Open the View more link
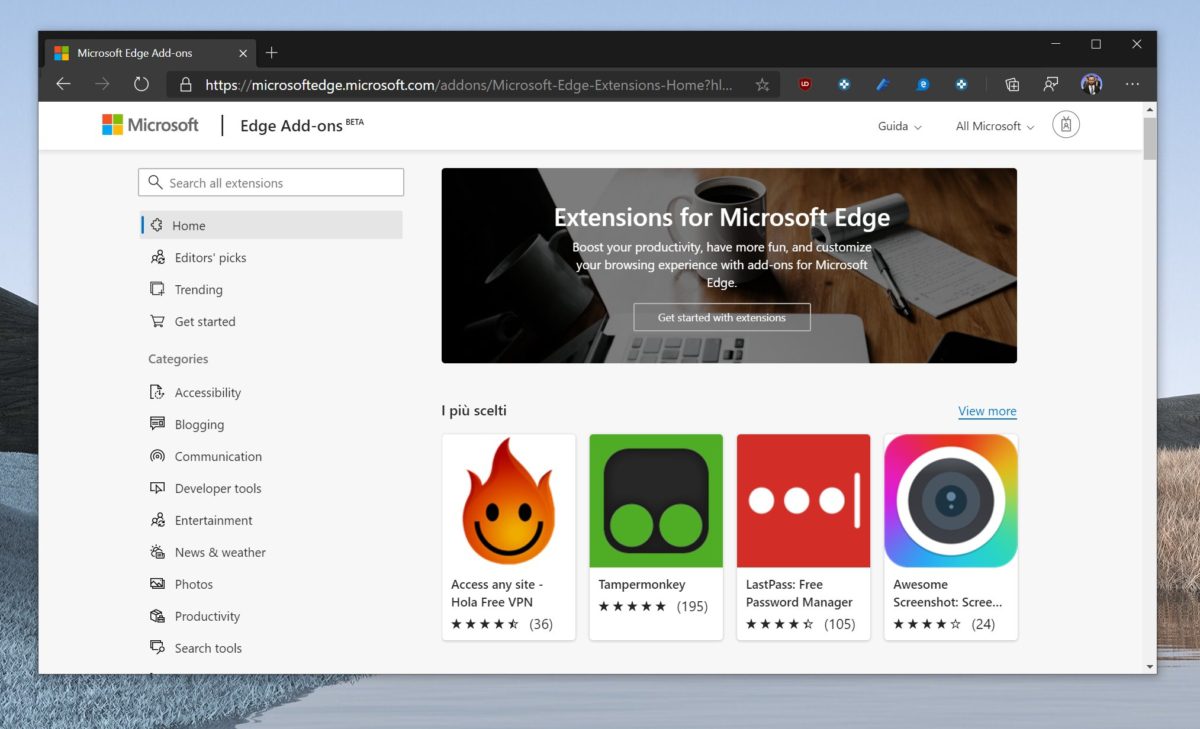 pyautogui.click(x=987, y=410)
